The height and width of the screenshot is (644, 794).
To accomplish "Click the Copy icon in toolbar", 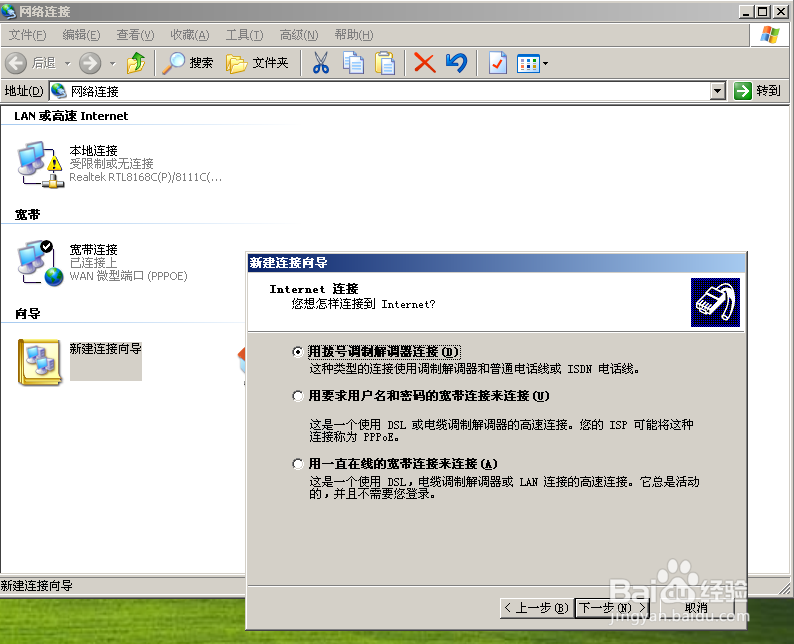I will coord(353,63).
